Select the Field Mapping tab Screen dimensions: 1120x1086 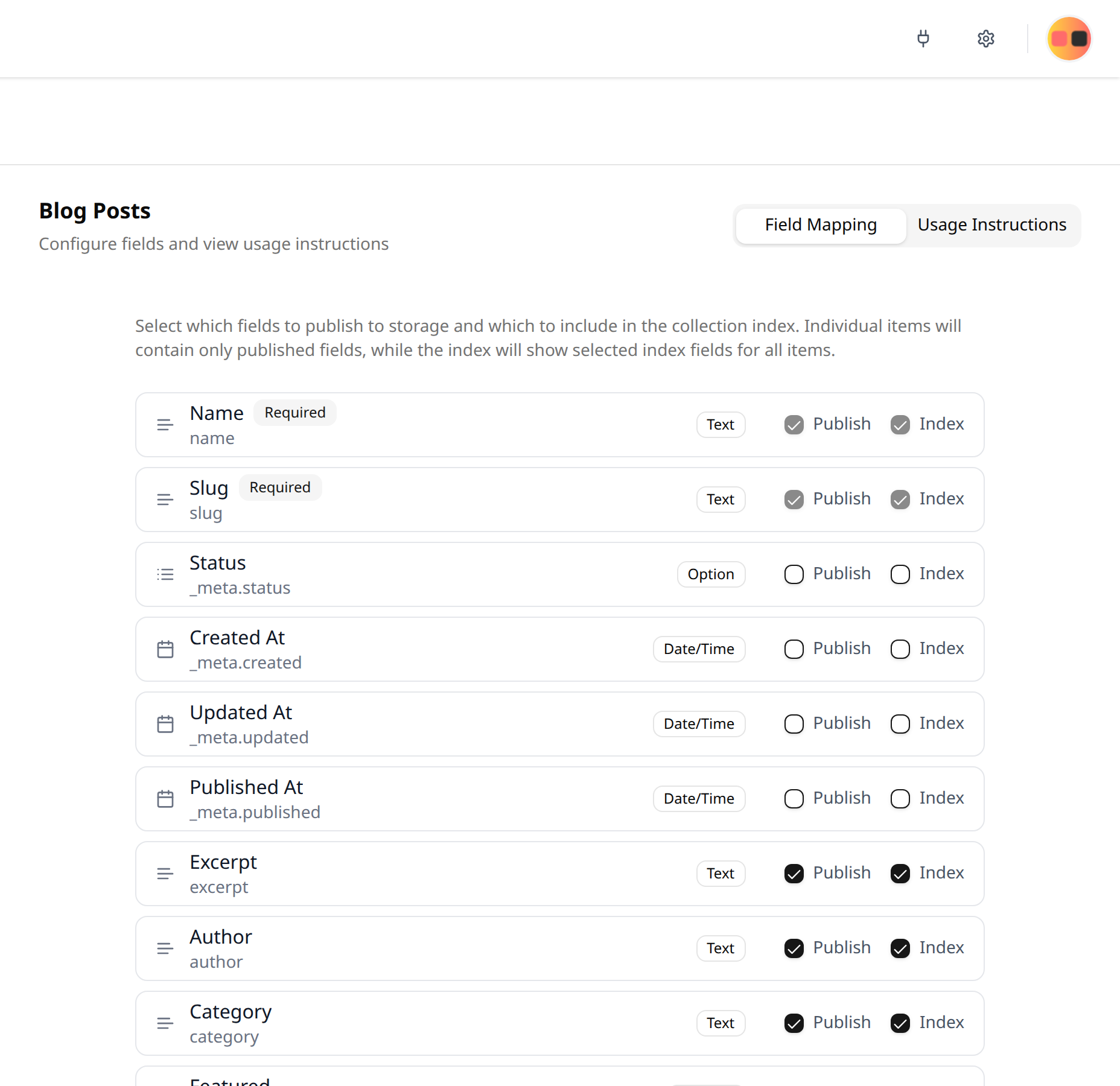point(820,225)
